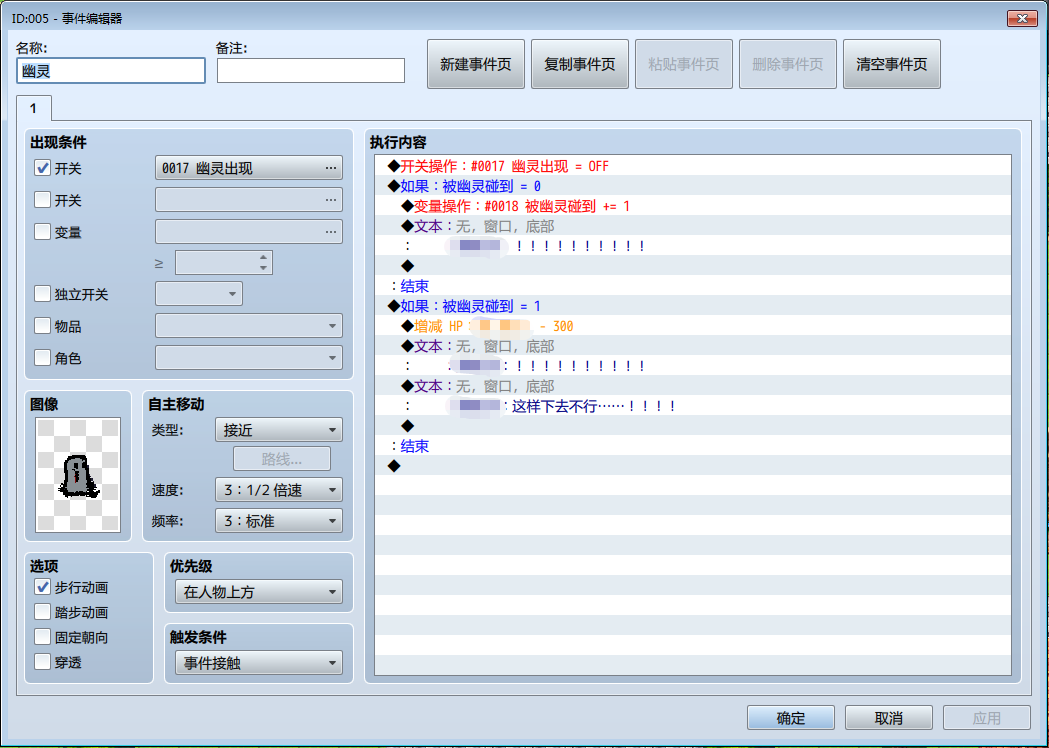Open the 角色 dropdown
This screenshot has width=1049, height=748.
point(249,358)
